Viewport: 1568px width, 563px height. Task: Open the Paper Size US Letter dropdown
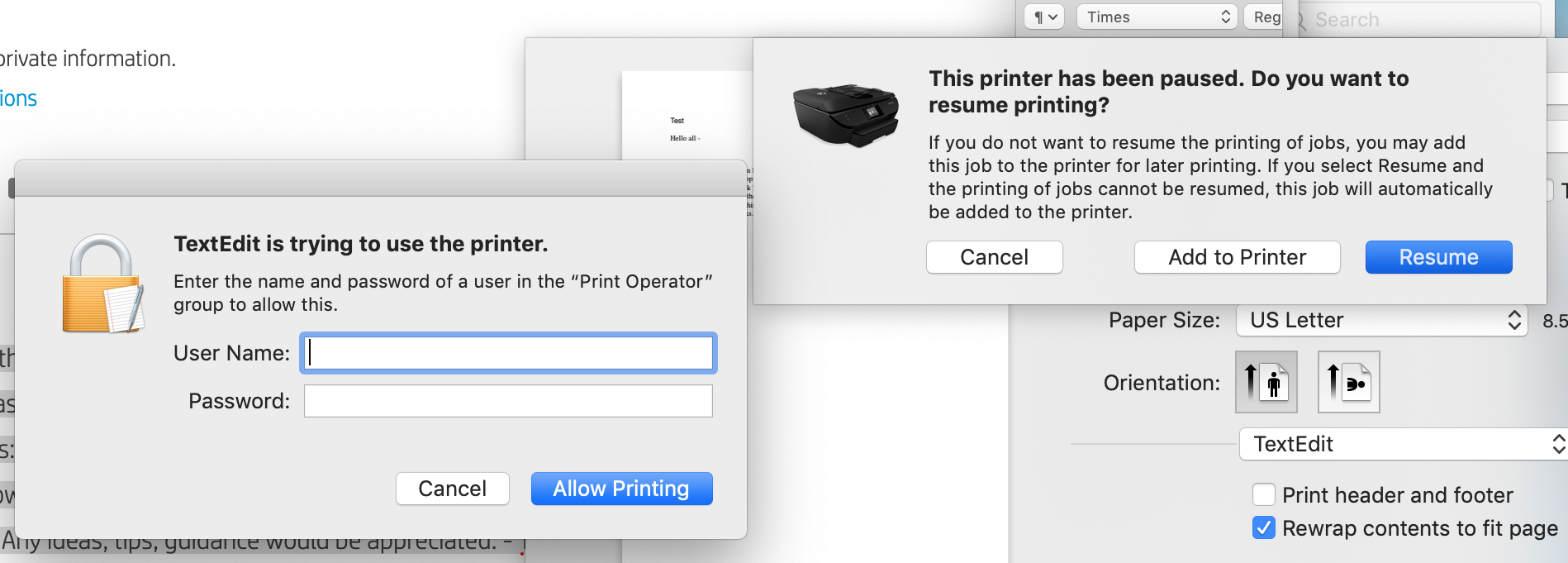tap(1380, 320)
